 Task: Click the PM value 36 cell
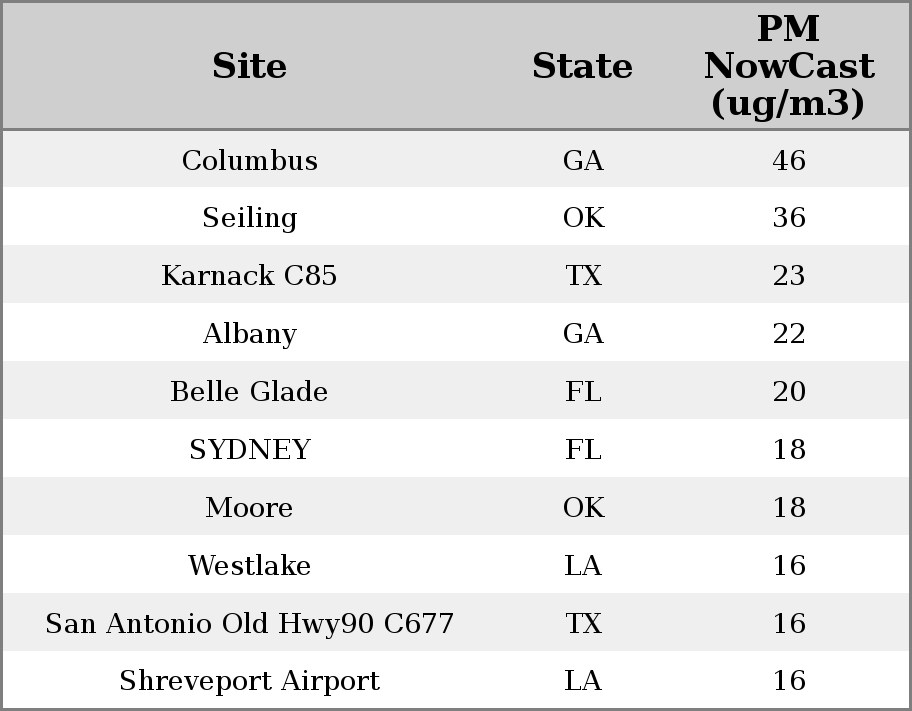pos(788,218)
